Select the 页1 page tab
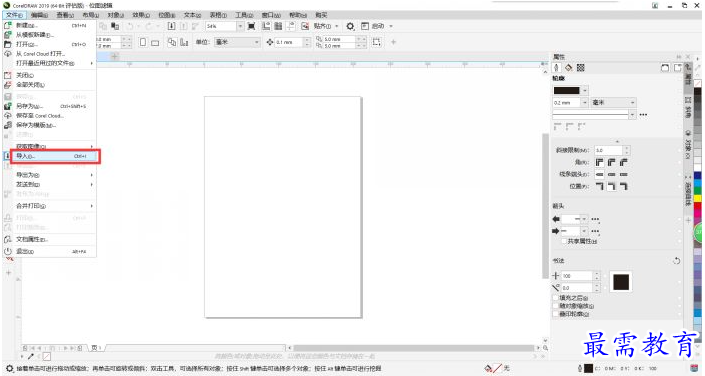The height and width of the screenshot is (376, 705). click(x=96, y=348)
